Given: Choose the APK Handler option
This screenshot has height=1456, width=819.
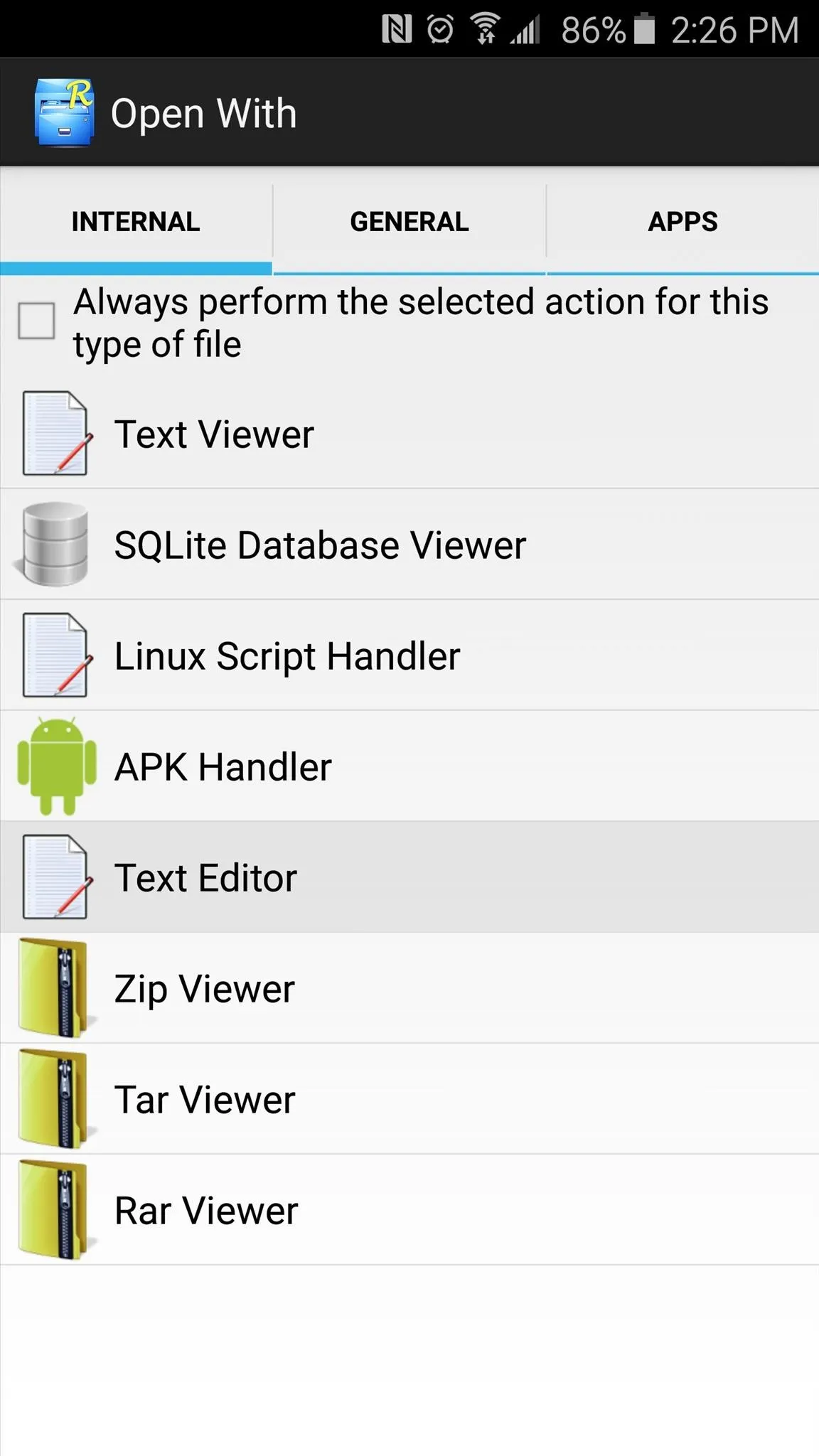Looking at the screenshot, I should [x=409, y=766].
